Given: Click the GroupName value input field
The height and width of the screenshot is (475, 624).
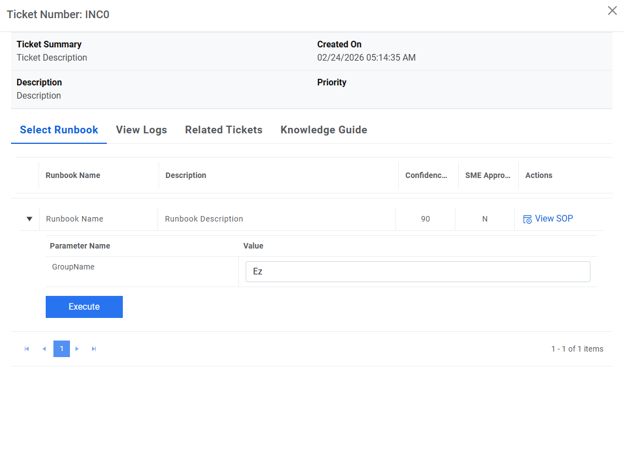Looking at the screenshot, I should coord(417,271).
